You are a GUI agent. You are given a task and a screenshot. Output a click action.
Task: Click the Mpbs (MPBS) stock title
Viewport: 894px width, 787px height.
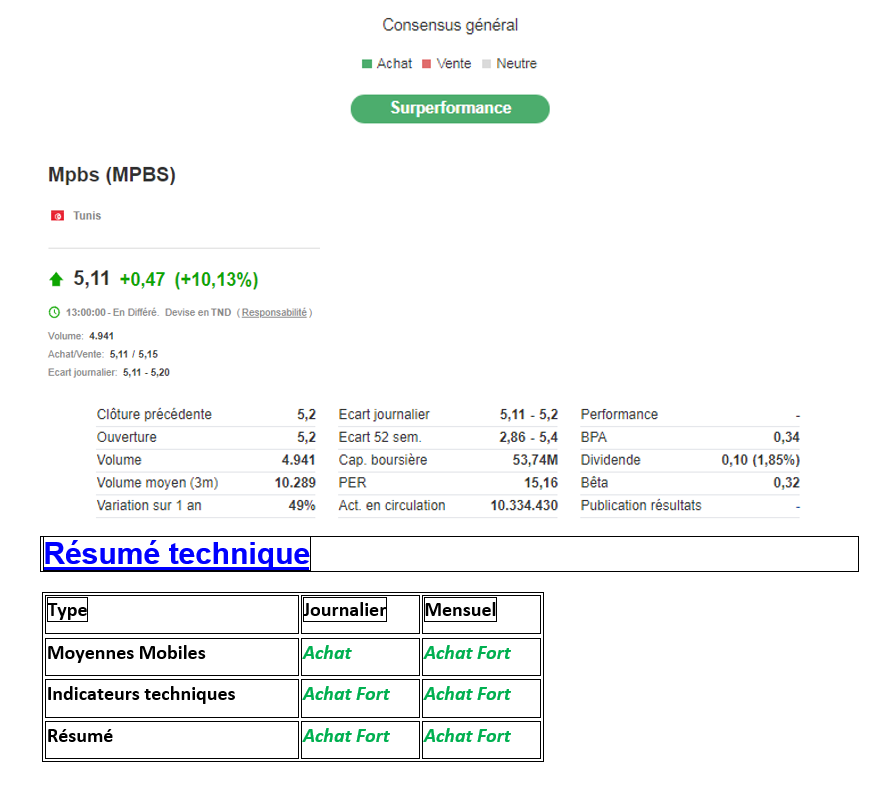coord(112,175)
